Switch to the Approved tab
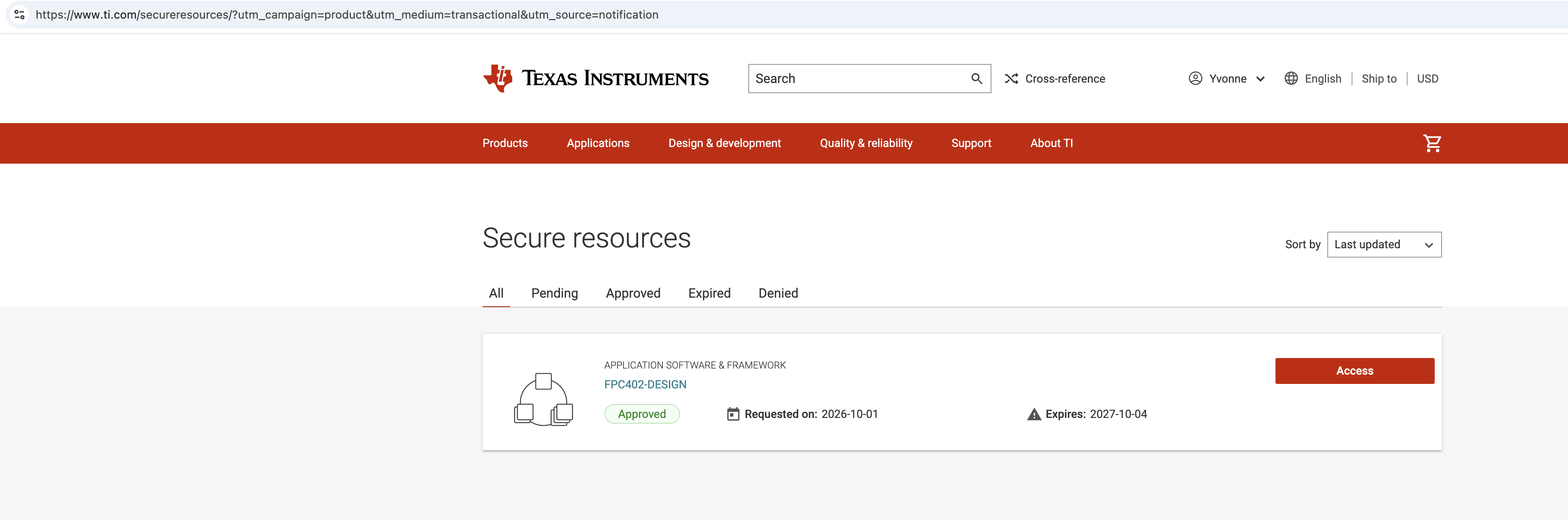This screenshot has height=520, width=1568. click(633, 293)
